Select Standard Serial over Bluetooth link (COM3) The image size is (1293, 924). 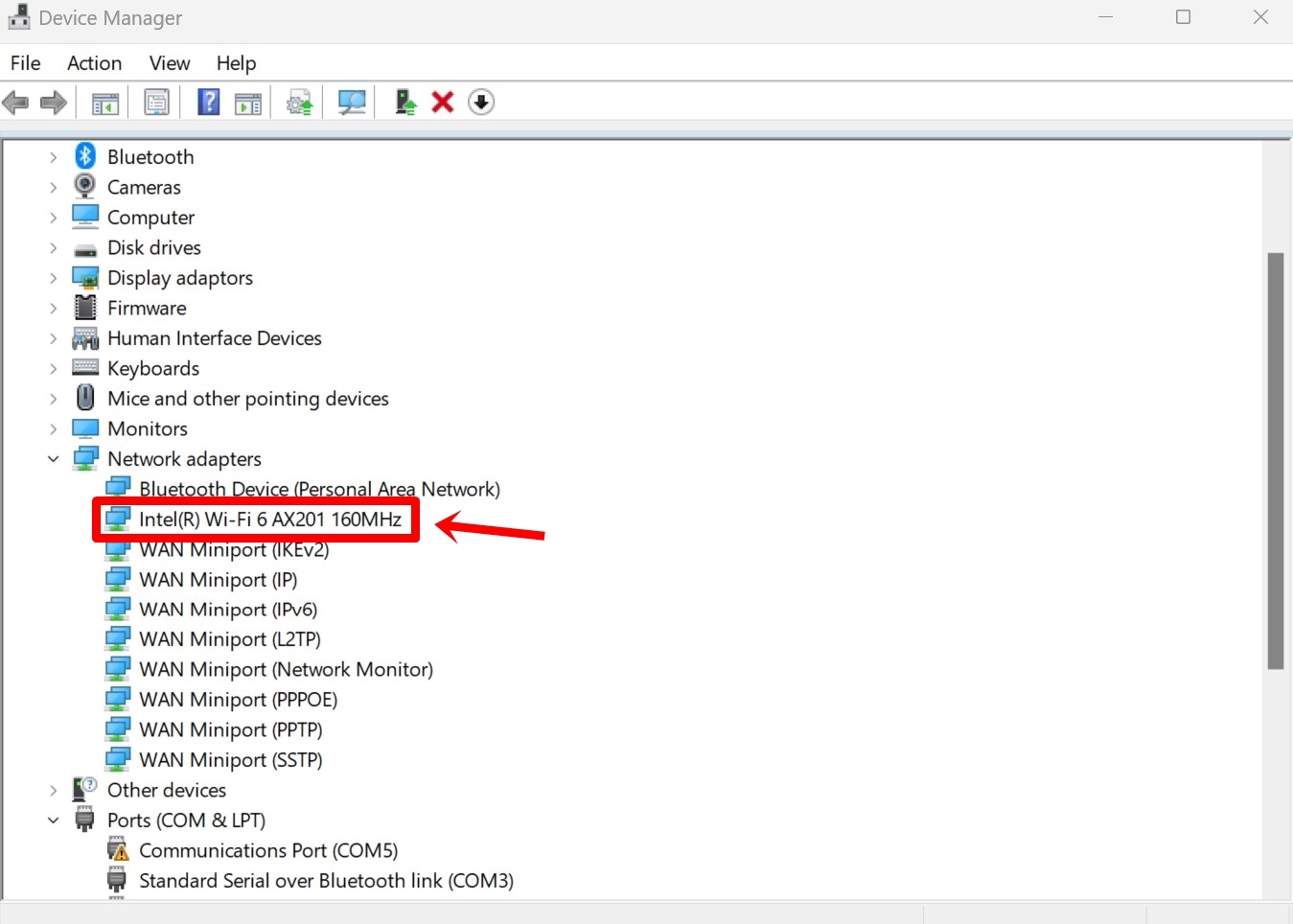(x=326, y=881)
